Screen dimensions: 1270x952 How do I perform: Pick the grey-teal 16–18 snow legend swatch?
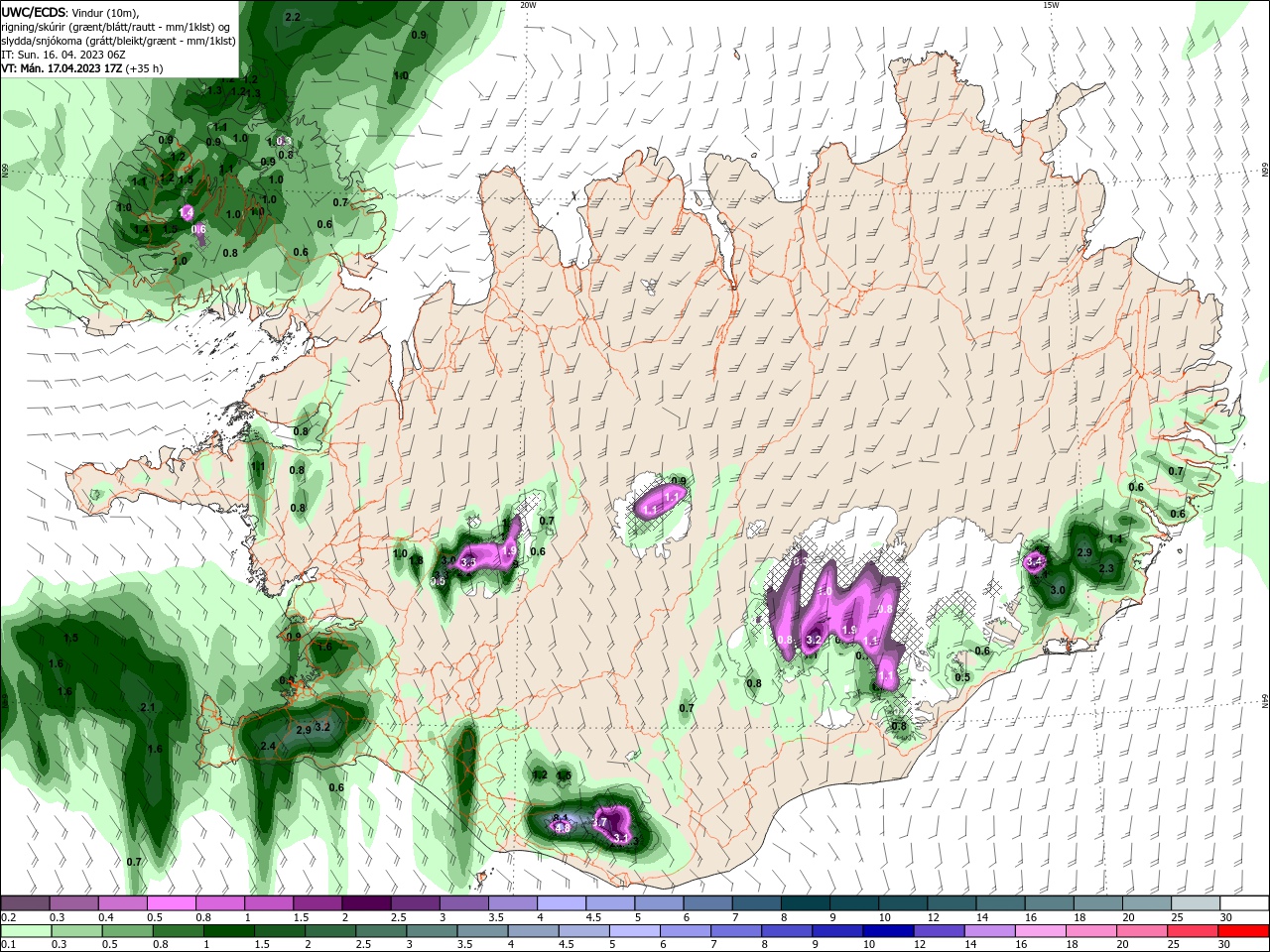1051,903
